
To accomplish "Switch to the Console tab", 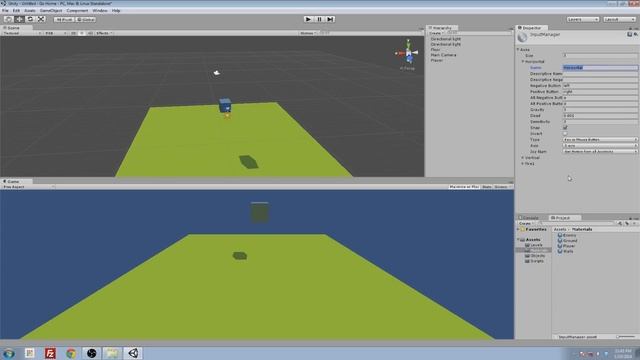I will [531, 218].
